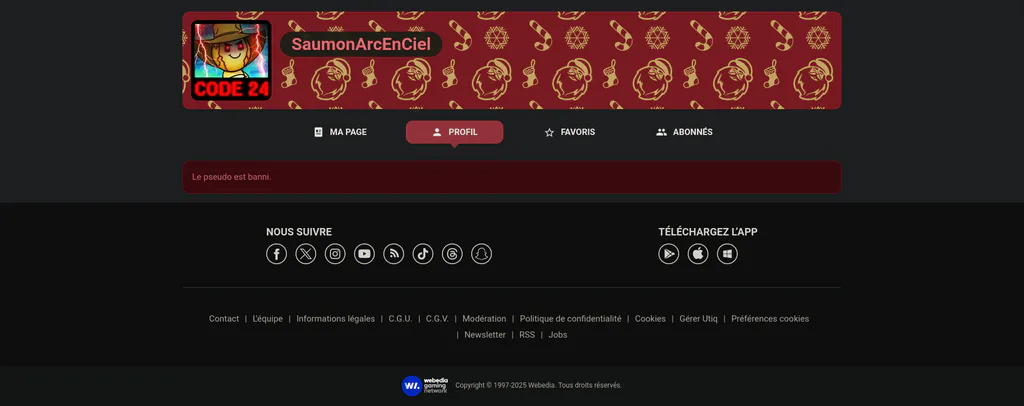
Task: Click the Webedia gaming network logo
Action: [x=425, y=385]
